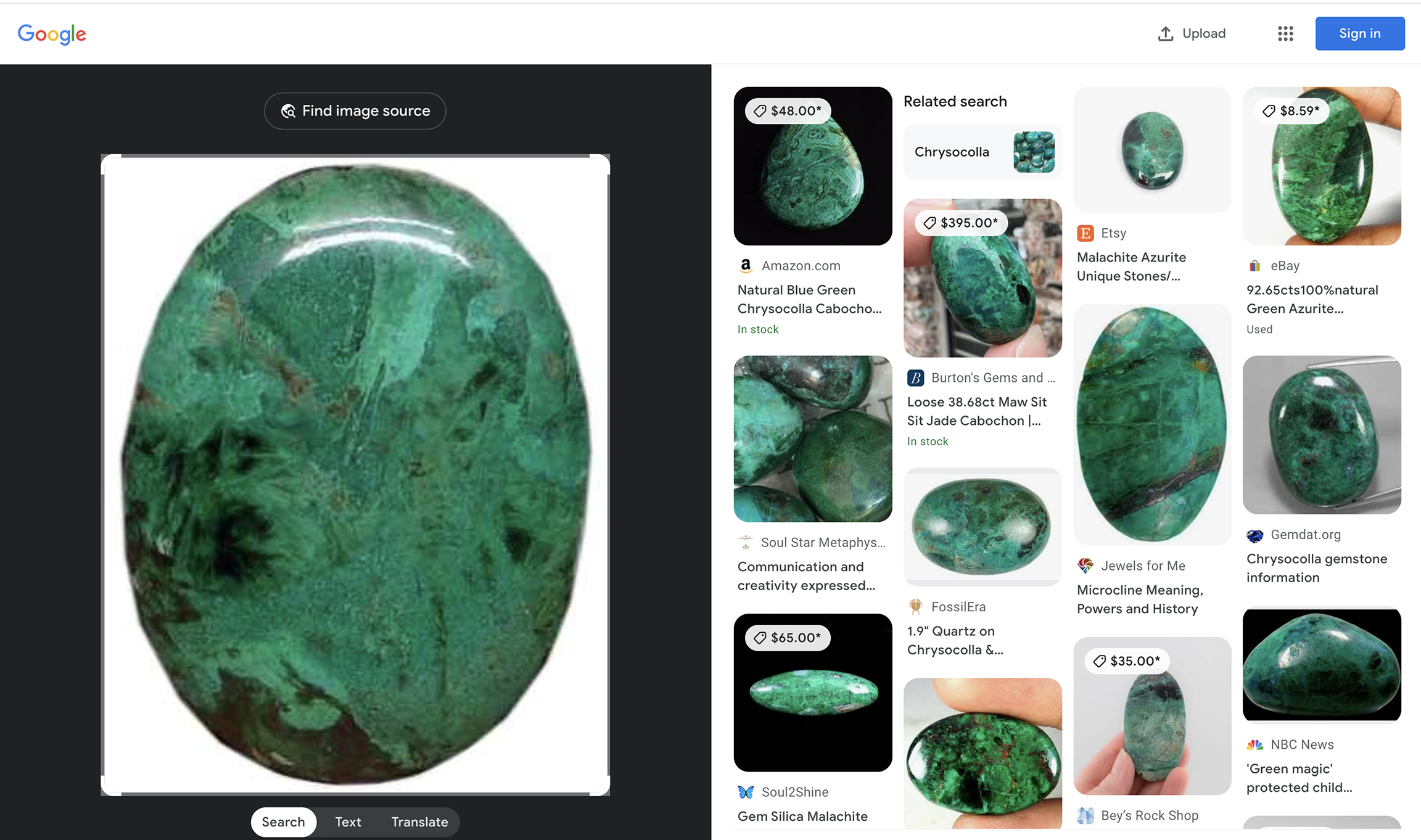This screenshot has width=1421, height=840.
Task: Click the Find image source lens icon
Action: tap(288, 111)
